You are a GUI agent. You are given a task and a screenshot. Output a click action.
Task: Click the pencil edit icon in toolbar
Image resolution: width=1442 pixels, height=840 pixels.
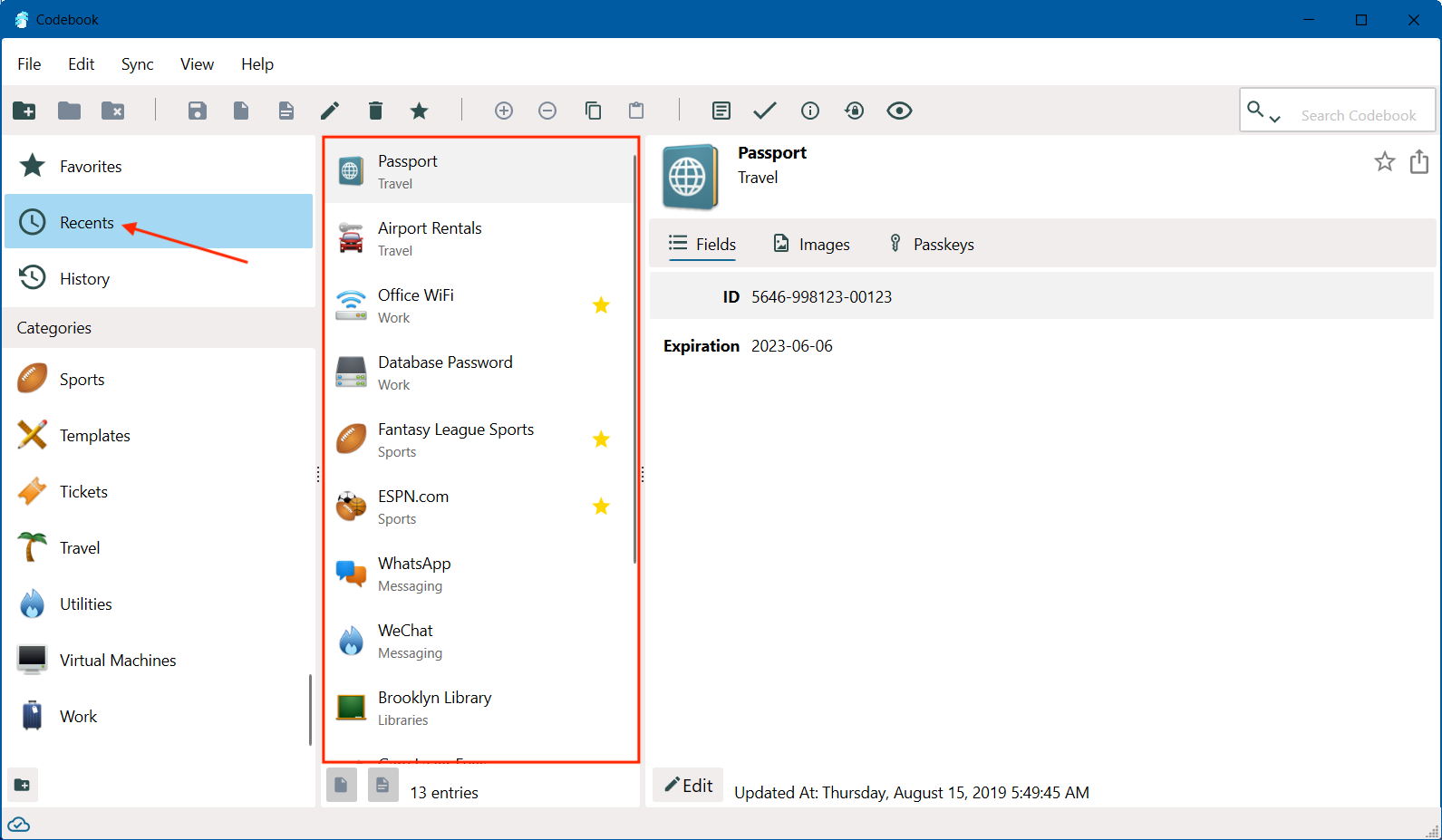pyautogui.click(x=330, y=111)
